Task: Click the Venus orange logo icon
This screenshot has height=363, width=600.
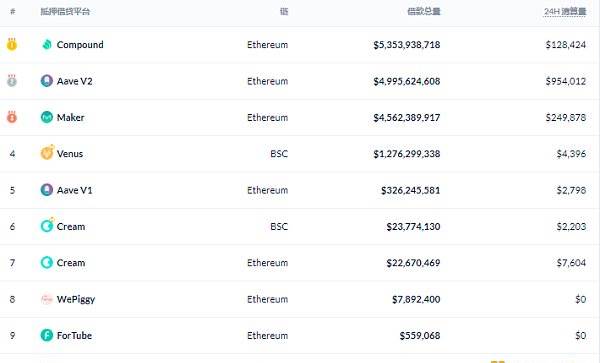Action: [x=47, y=153]
